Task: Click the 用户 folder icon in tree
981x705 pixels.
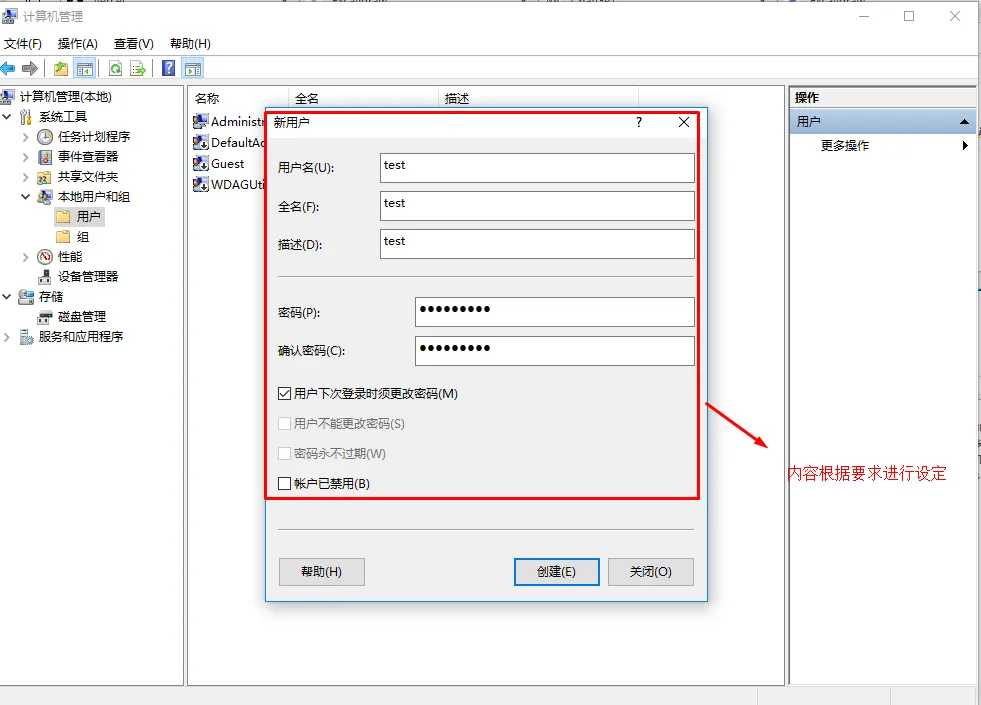Action: click(63, 216)
